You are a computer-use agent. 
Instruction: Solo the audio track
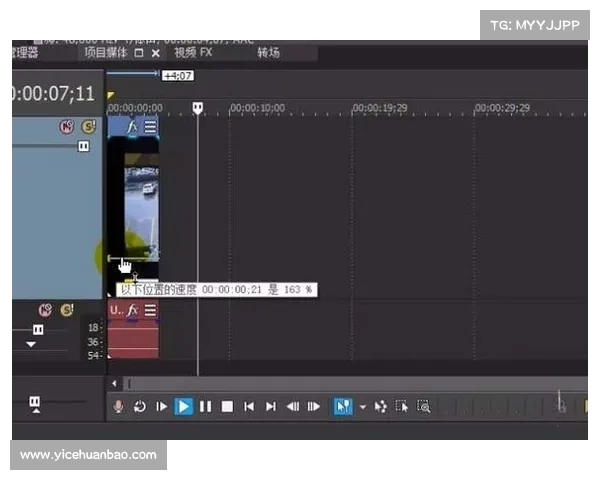coord(67,310)
